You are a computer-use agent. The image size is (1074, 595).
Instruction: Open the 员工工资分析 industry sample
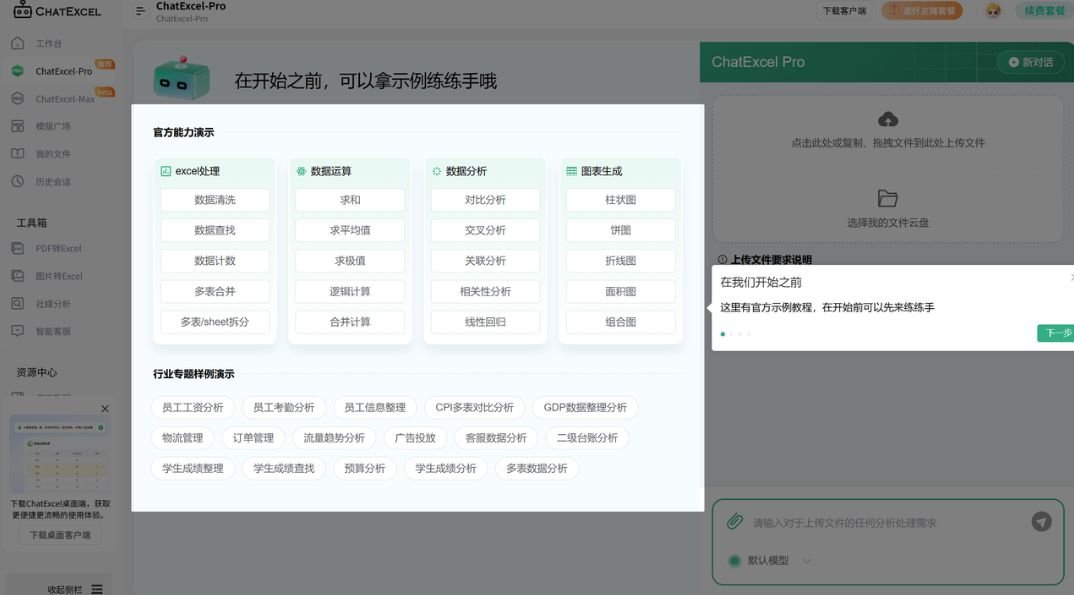click(x=193, y=408)
